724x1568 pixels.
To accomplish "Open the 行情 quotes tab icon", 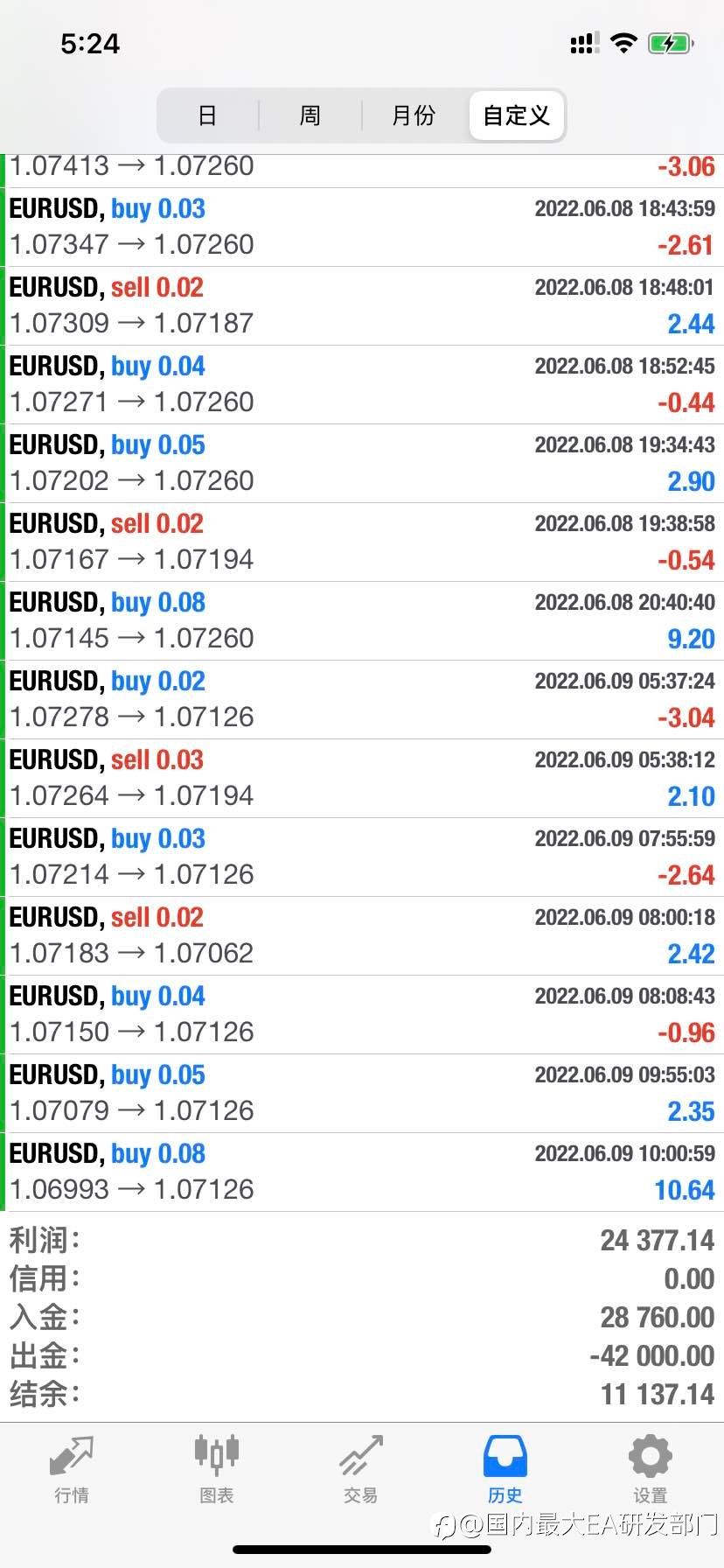I will 72,1456.
